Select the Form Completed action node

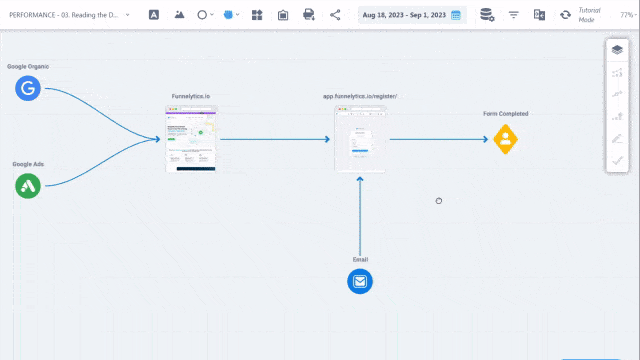tap(505, 139)
